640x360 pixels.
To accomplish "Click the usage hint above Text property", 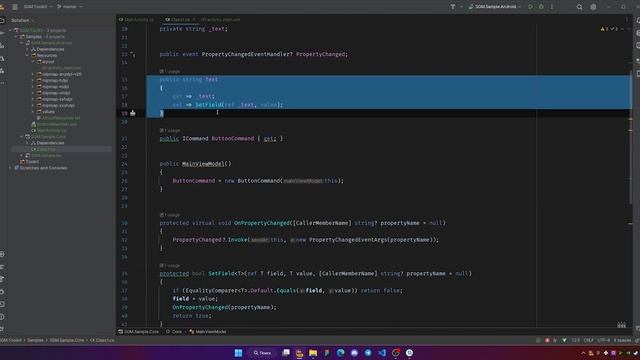I will [x=170, y=71].
